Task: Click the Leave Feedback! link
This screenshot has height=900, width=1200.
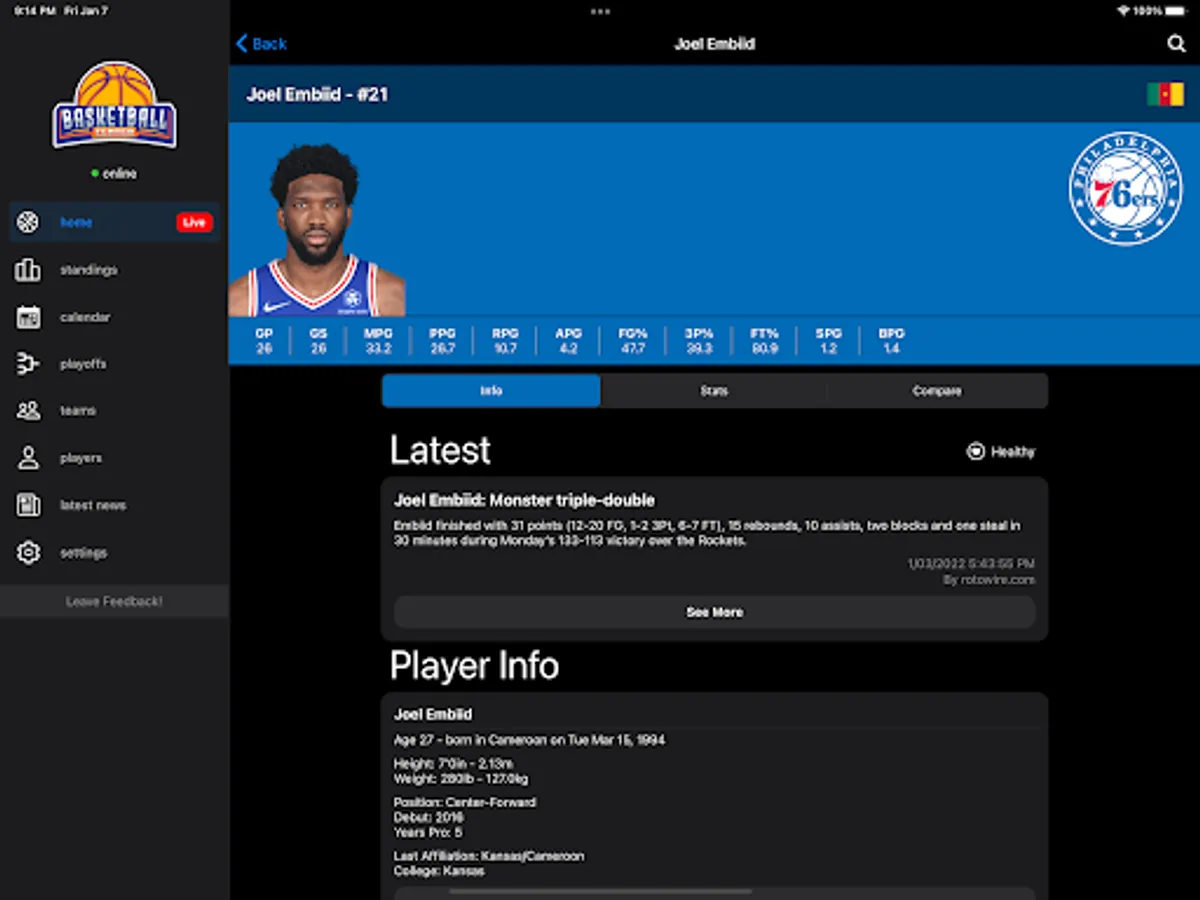Action: pyautogui.click(x=113, y=601)
